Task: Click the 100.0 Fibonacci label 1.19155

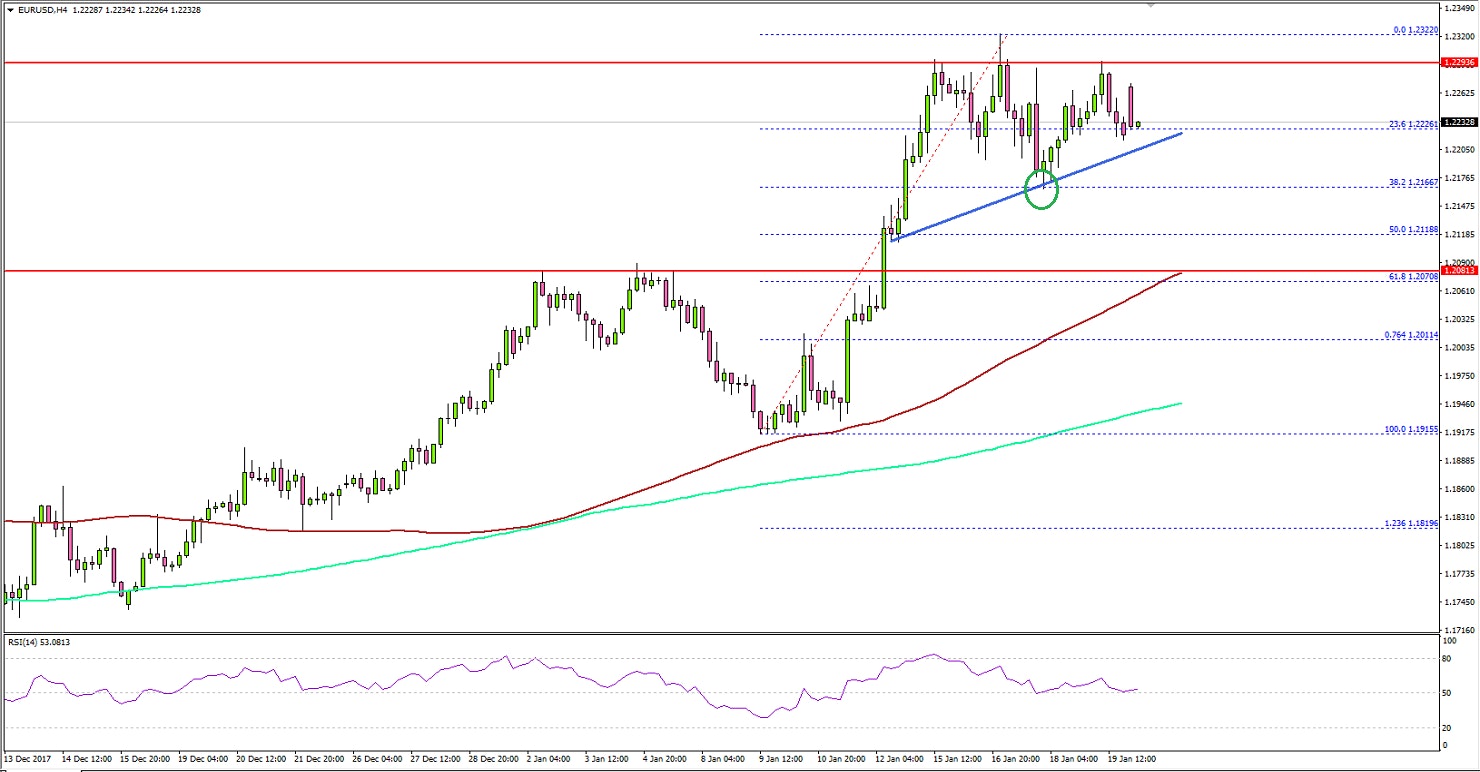Action: click(1410, 428)
